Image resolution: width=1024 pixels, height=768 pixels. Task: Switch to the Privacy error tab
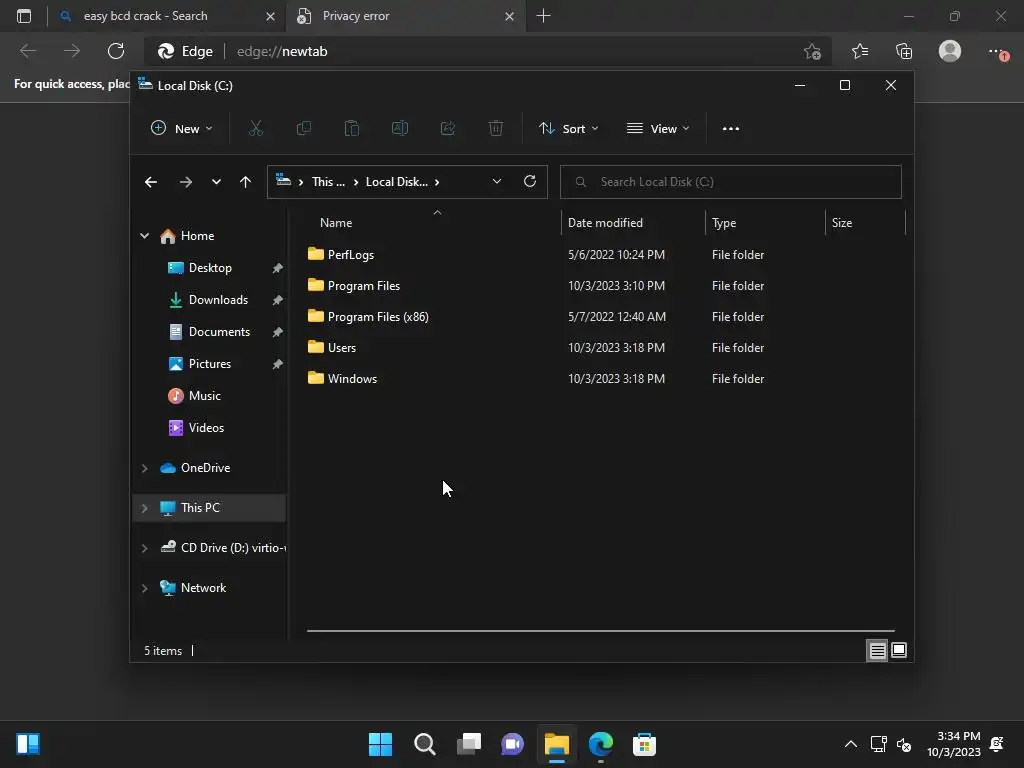(405, 16)
